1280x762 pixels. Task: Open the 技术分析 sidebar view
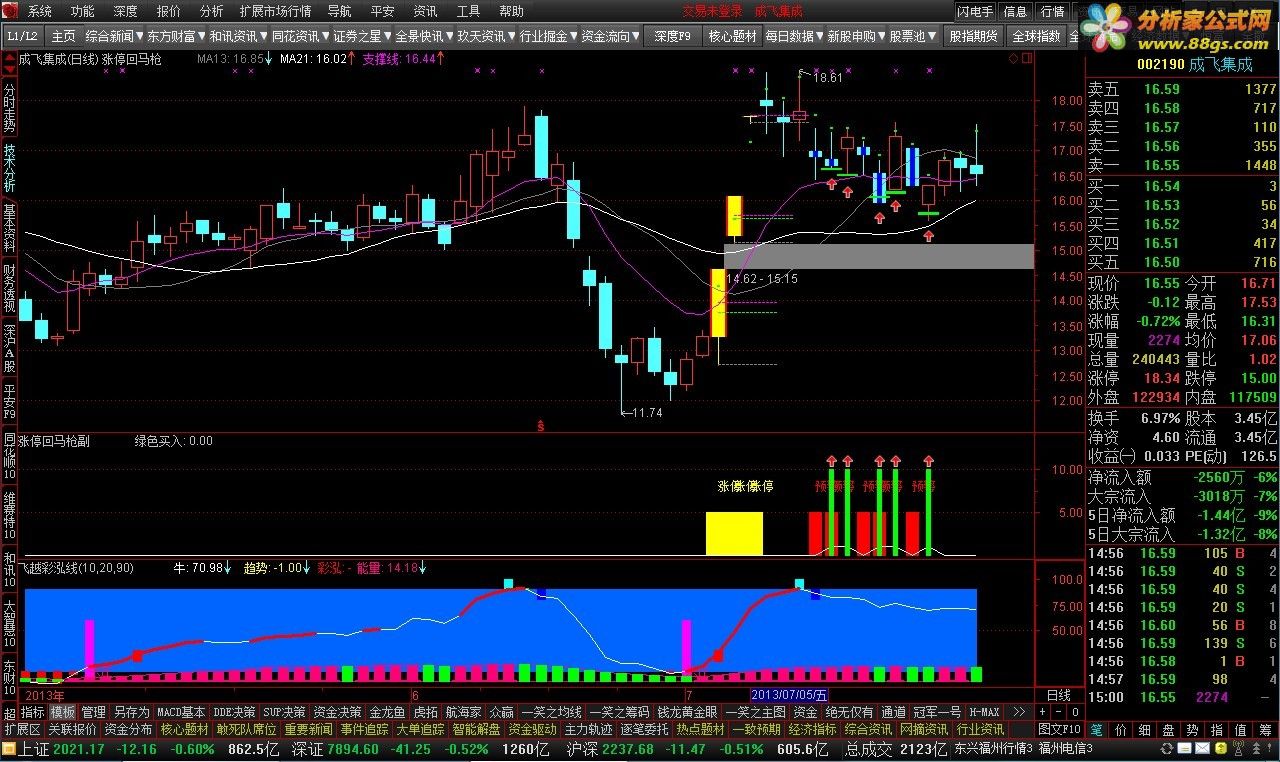[x=9, y=168]
